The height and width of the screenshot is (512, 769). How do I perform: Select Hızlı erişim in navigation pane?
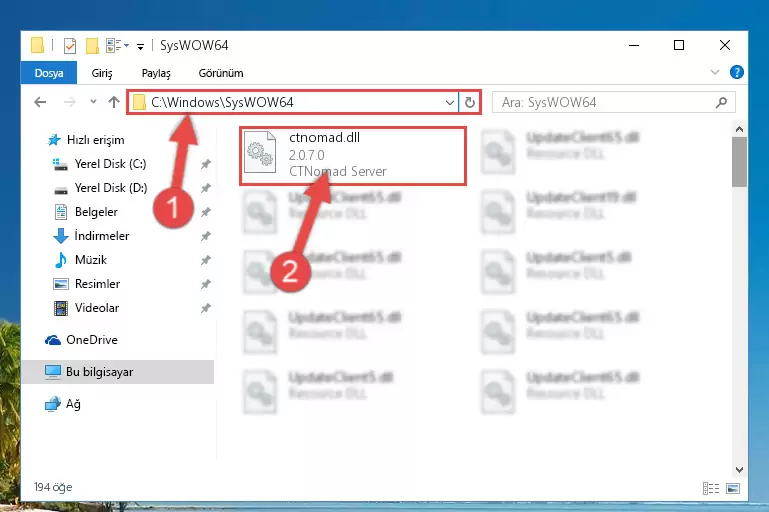(86, 140)
